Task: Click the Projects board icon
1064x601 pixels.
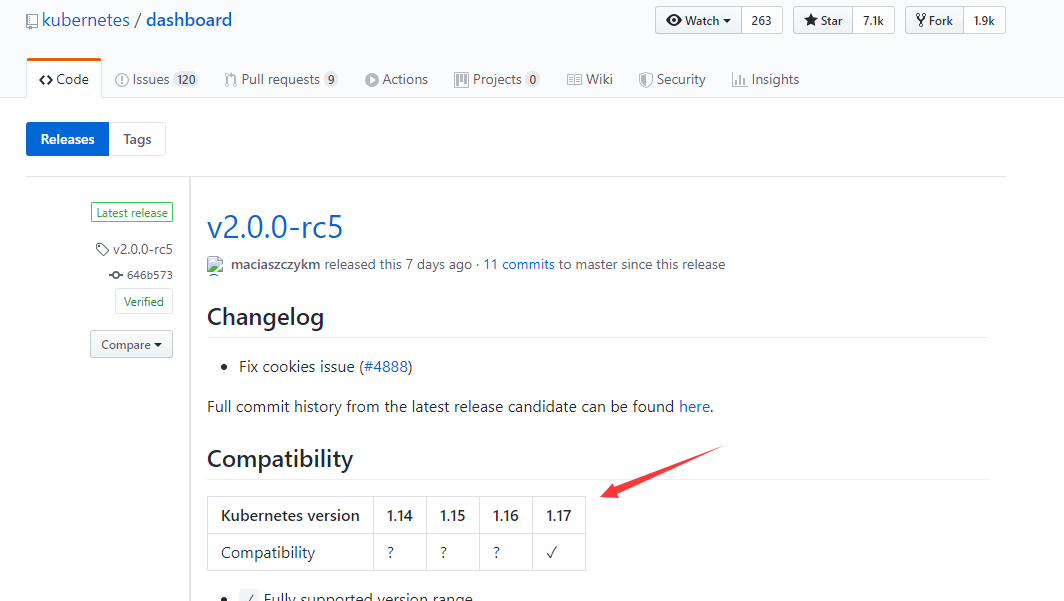Action: click(x=461, y=80)
